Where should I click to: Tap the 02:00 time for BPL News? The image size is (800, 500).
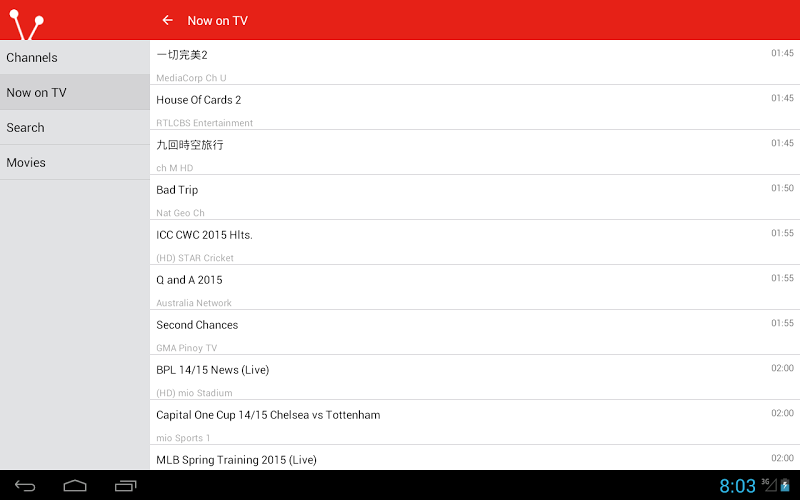pyautogui.click(x=782, y=368)
